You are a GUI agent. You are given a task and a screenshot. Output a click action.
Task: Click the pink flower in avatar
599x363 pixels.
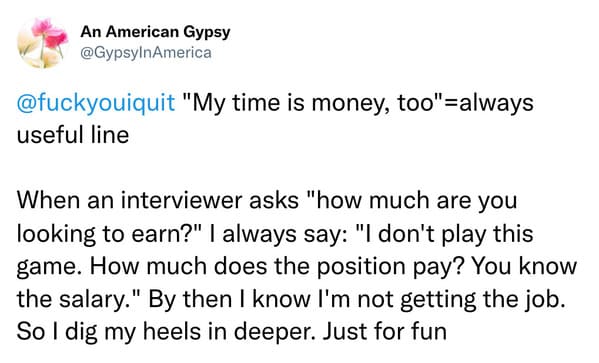[50, 32]
